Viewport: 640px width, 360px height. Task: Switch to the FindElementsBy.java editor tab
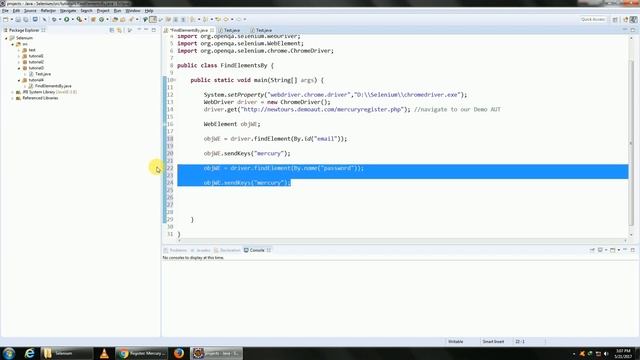click(x=189, y=30)
